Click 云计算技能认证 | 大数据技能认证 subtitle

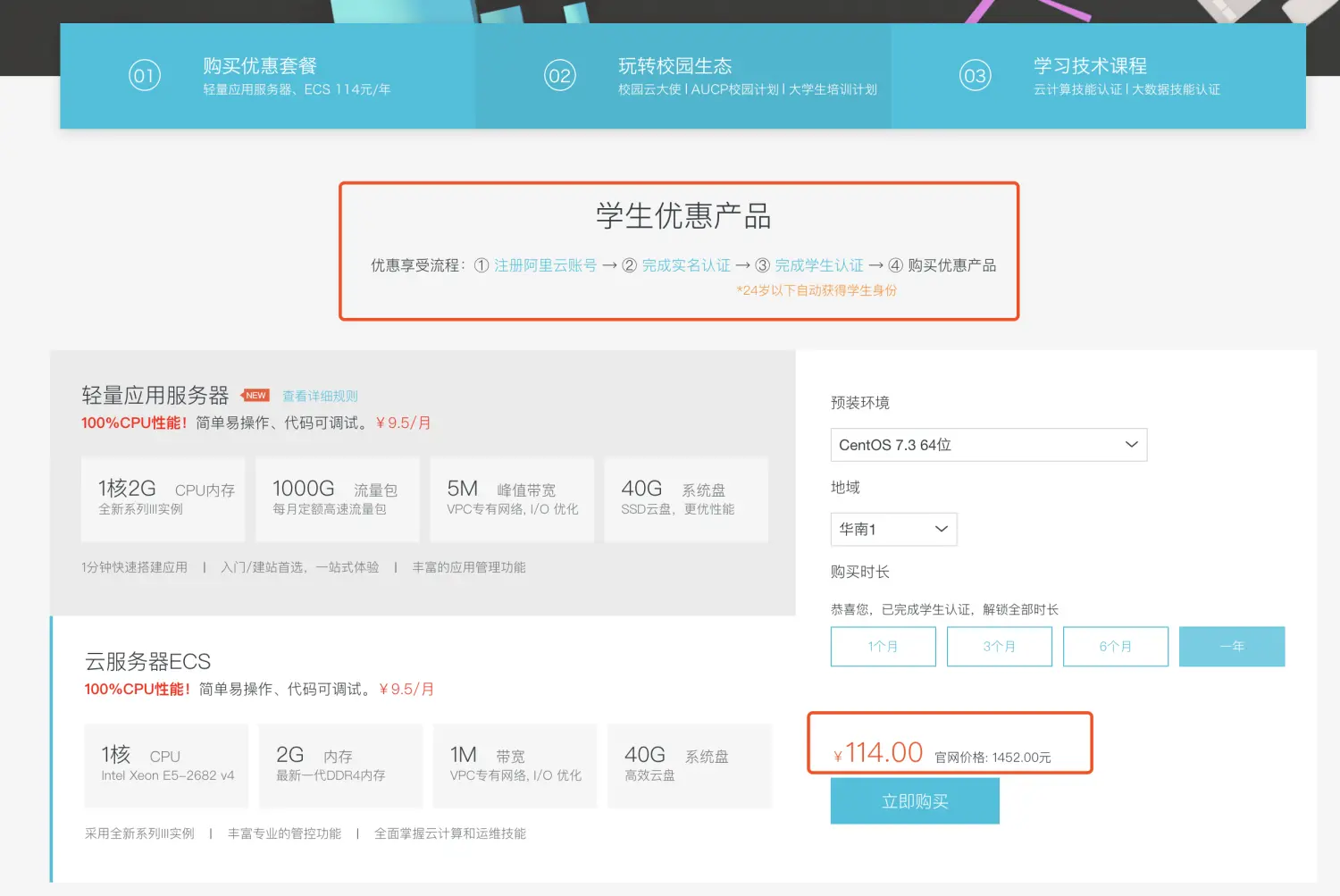coord(1126,89)
